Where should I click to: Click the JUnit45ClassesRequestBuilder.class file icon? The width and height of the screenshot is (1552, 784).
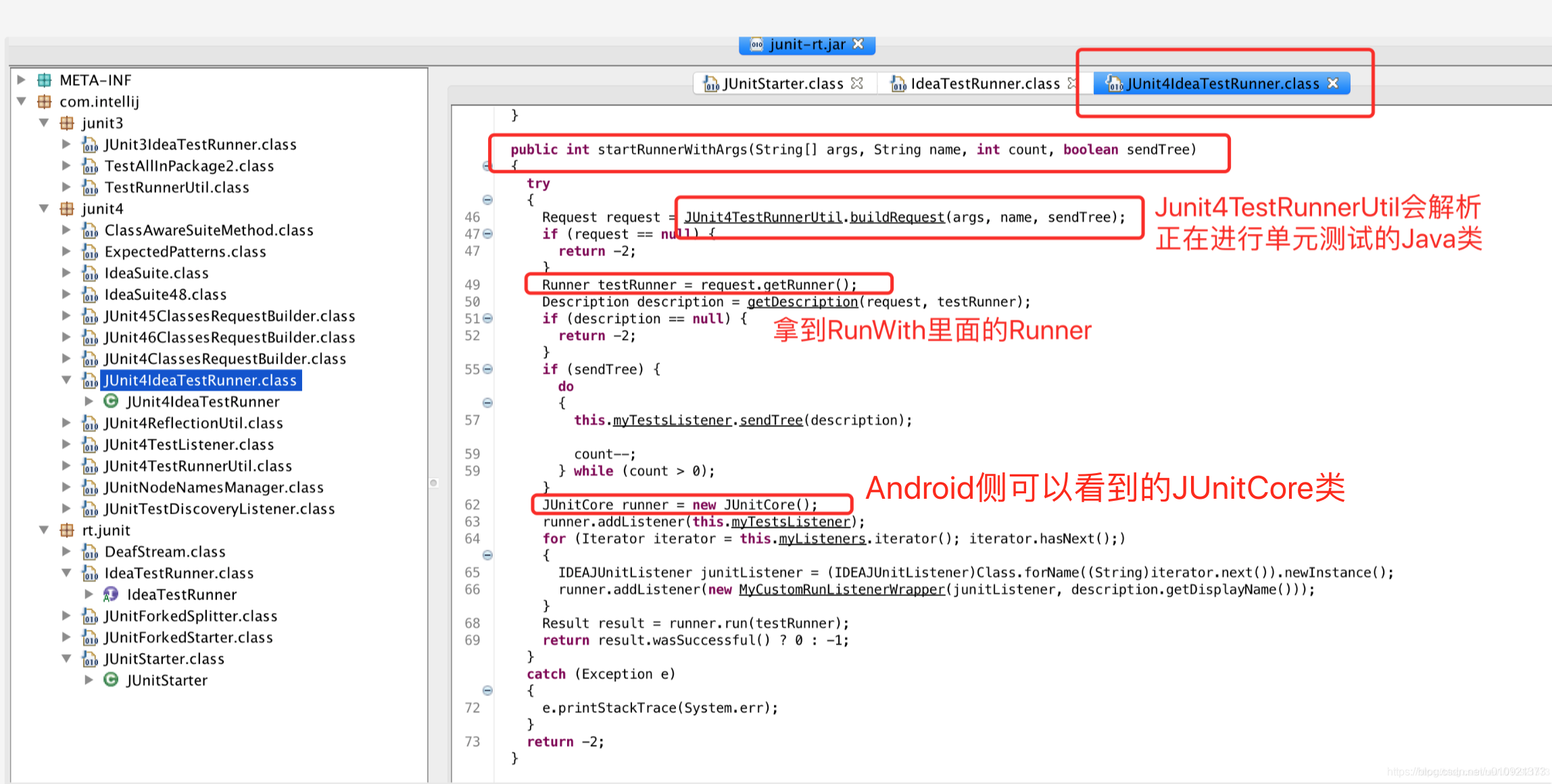89,316
